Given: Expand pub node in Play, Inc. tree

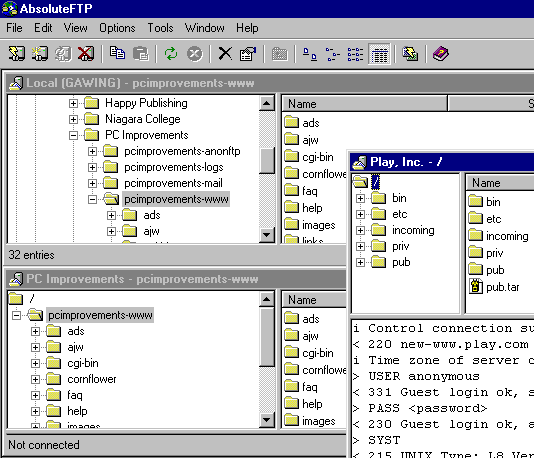Looking at the screenshot, I should pyautogui.click(x=360, y=262).
